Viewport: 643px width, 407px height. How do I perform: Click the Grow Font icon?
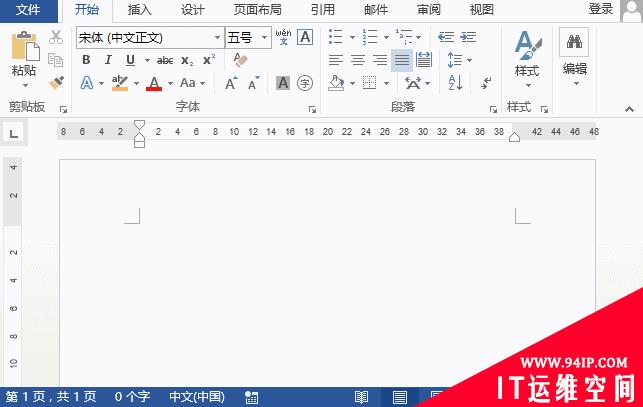231,83
